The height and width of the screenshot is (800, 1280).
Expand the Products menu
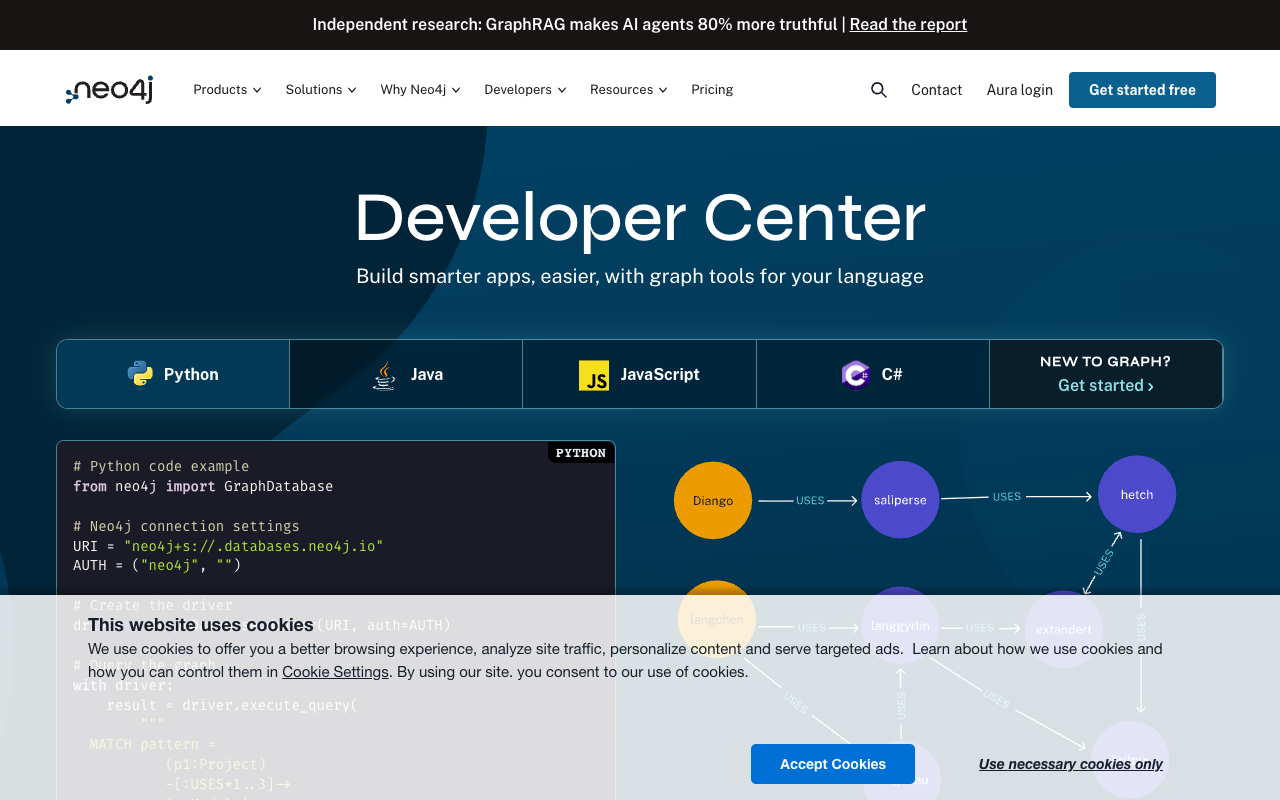pyautogui.click(x=227, y=90)
